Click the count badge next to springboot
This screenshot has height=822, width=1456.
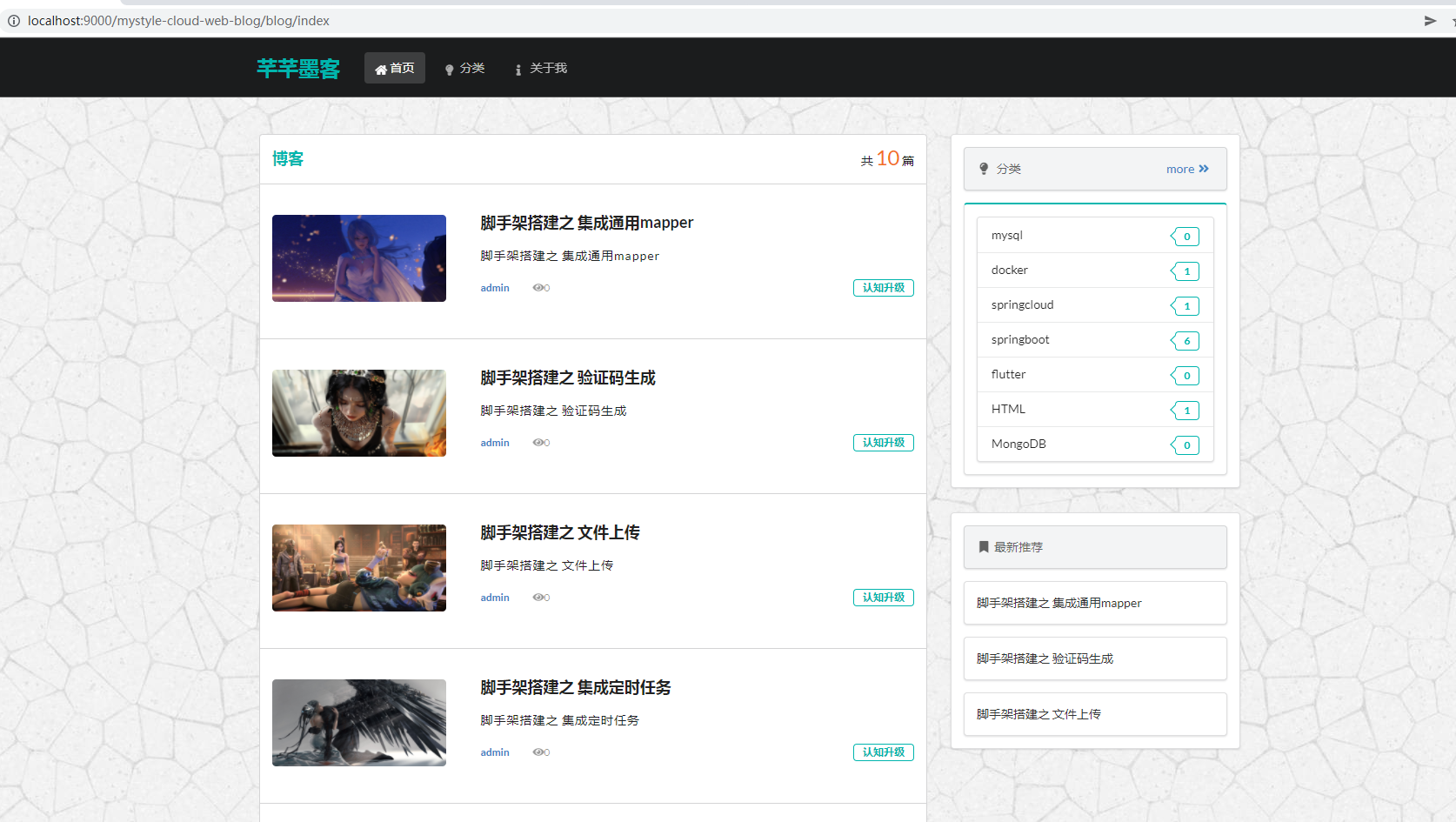(1186, 341)
